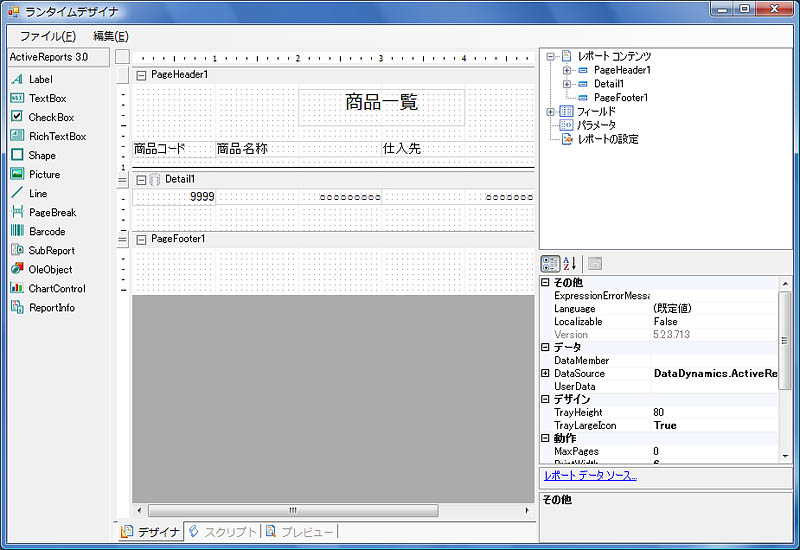Select the PageBreak tool icon
The height and width of the screenshot is (550, 800).
(17, 212)
